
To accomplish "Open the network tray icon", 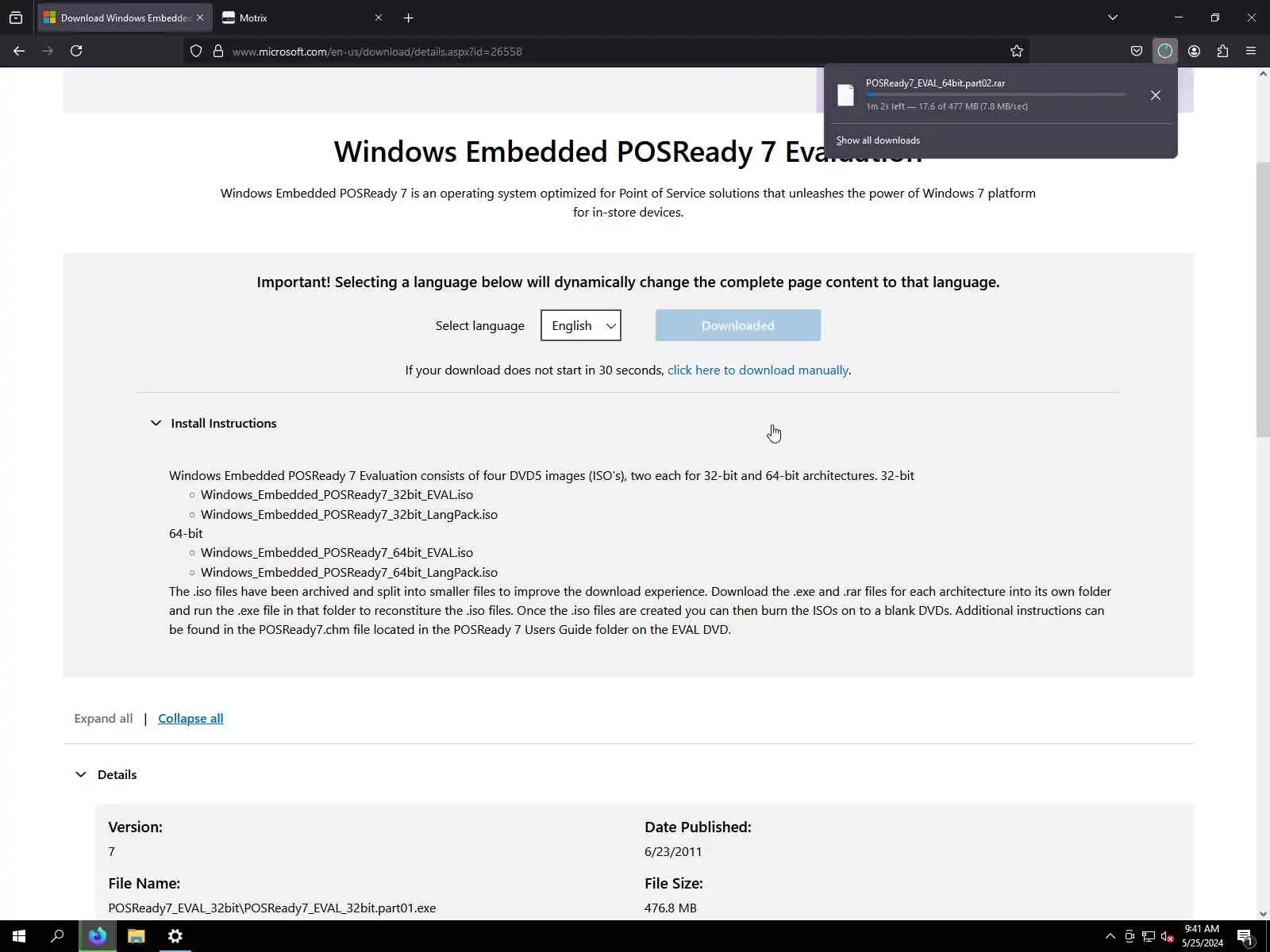I will [1149, 936].
